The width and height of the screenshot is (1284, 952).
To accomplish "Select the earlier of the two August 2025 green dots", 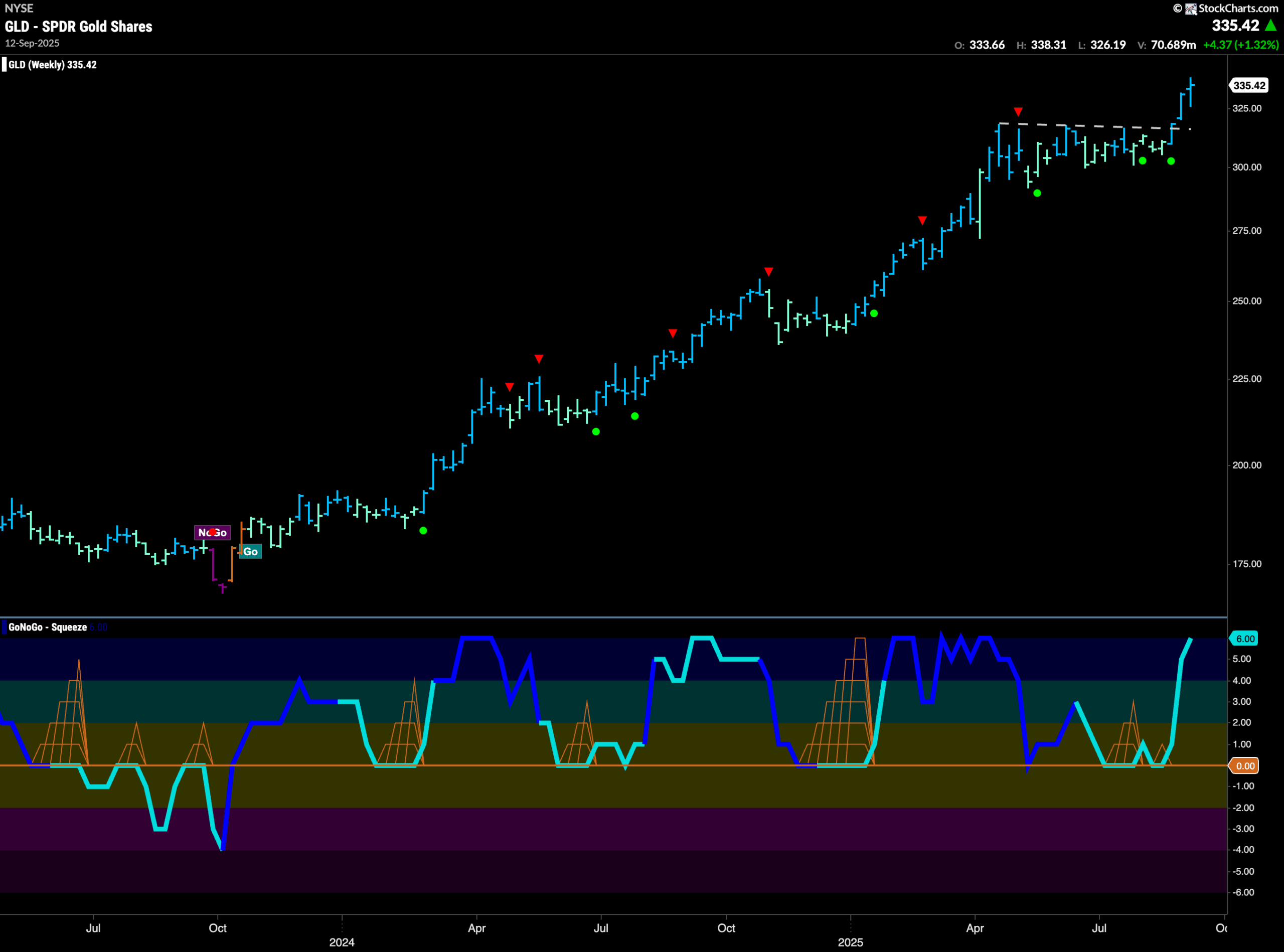I will tap(1143, 161).
